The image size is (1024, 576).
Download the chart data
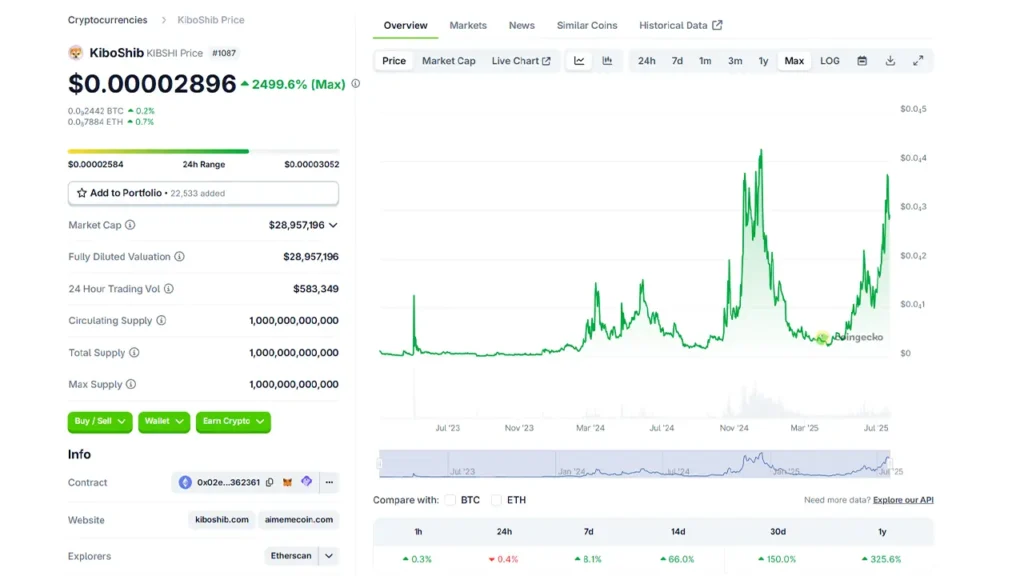tap(890, 61)
